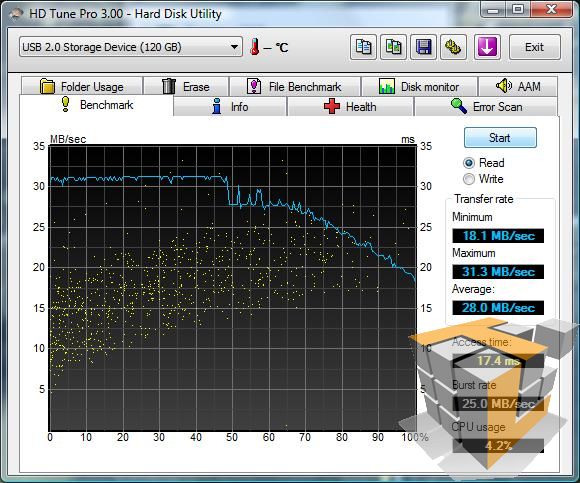Viewport: 580px width, 483px height.
Task: Click the Start benchmark button
Action: [x=500, y=138]
